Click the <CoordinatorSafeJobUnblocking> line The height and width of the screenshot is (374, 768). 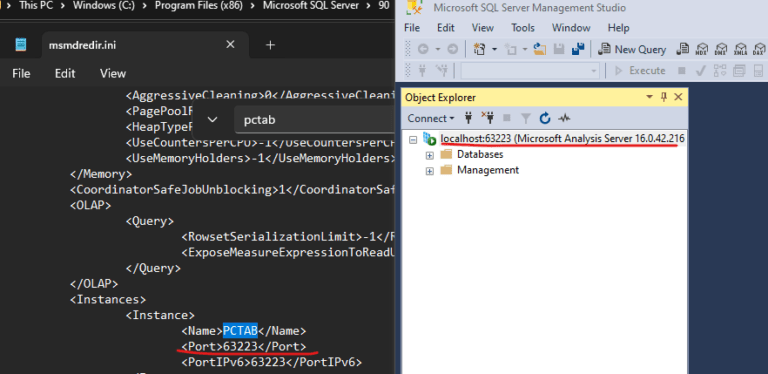tap(232, 190)
